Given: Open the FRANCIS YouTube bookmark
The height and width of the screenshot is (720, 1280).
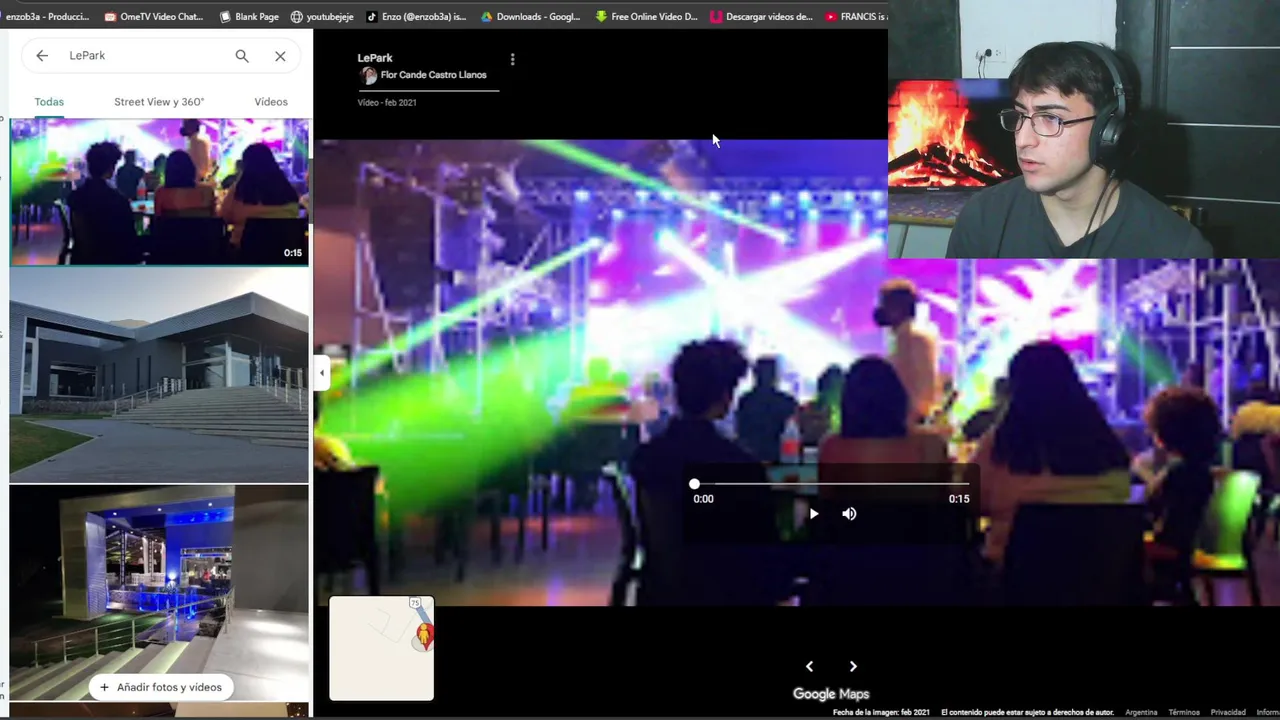Looking at the screenshot, I should [x=857, y=17].
